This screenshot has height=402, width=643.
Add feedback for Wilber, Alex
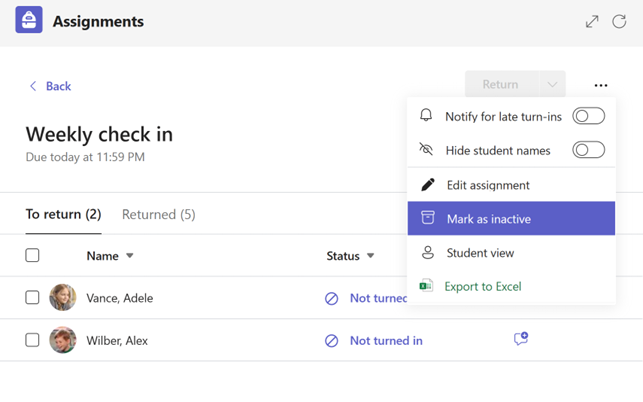tap(521, 339)
